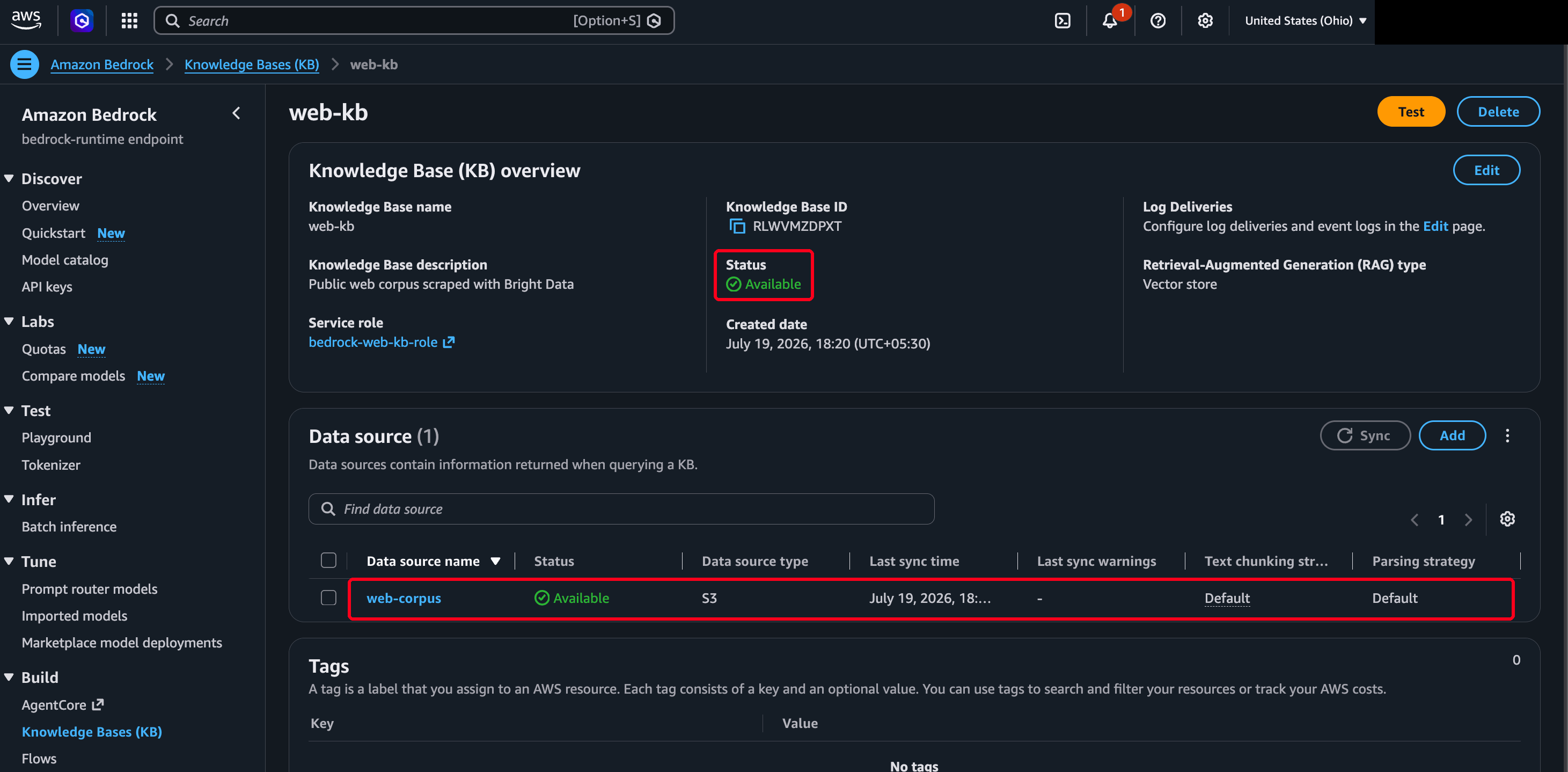Image resolution: width=1568 pixels, height=772 pixels.
Task: Click the Sync data source button
Action: [1365, 435]
